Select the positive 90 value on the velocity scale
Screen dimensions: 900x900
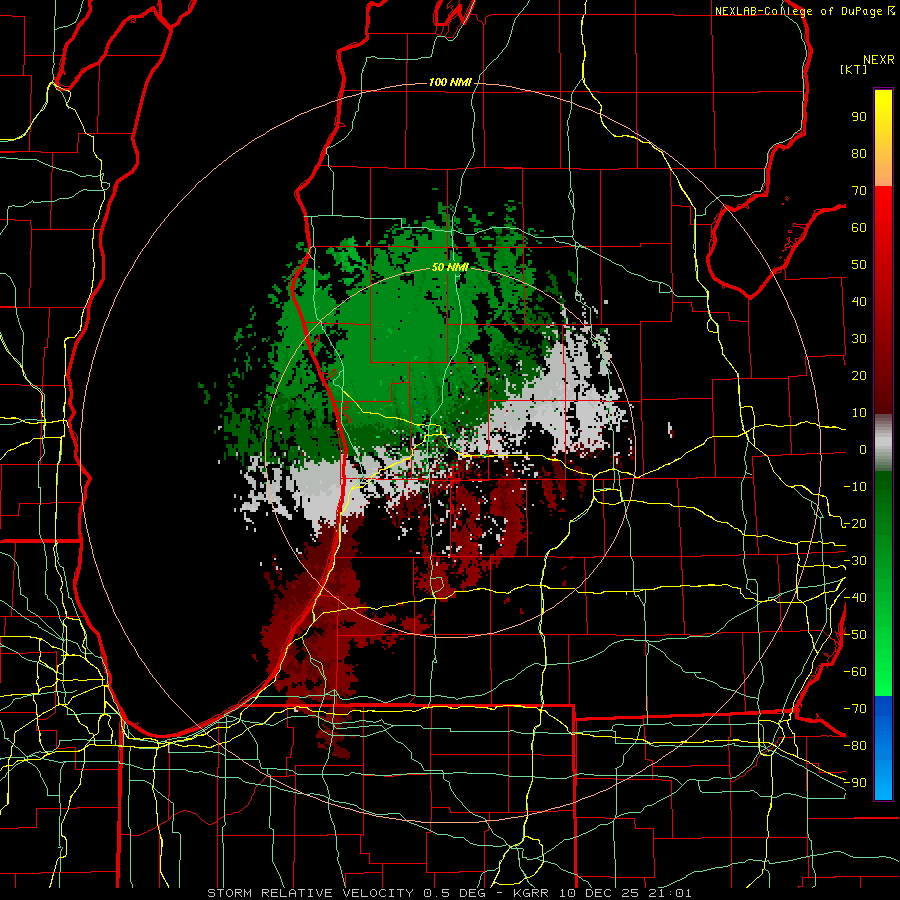(x=859, y=117)
